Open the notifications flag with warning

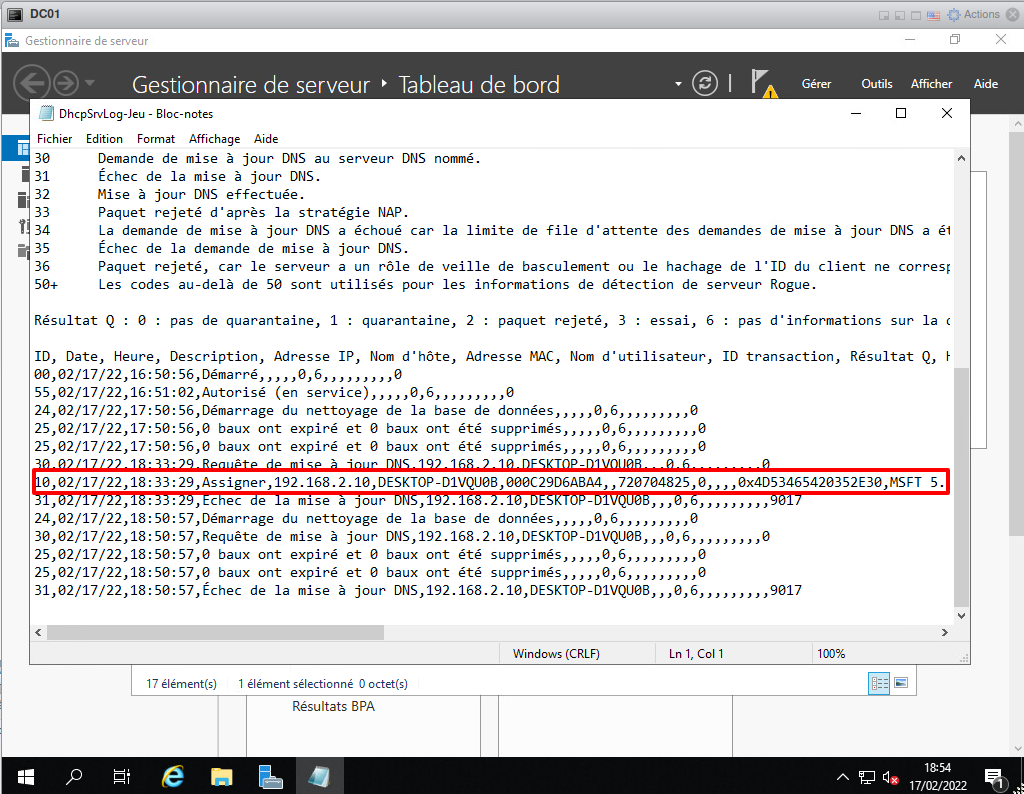pos(763,83)
